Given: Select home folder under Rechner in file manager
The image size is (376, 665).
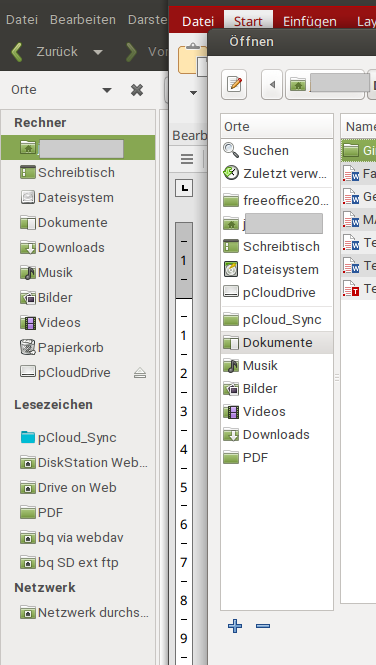Looking at the screenshot, I should point(78,148).
